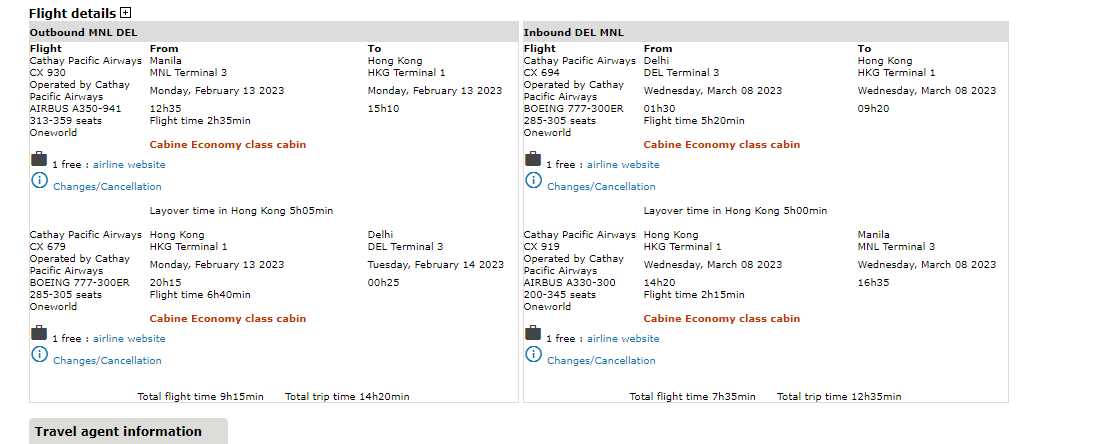Expand the Flight details plus icon
The height and width of the screenshot is (444, 1094).
coord(125,13)
